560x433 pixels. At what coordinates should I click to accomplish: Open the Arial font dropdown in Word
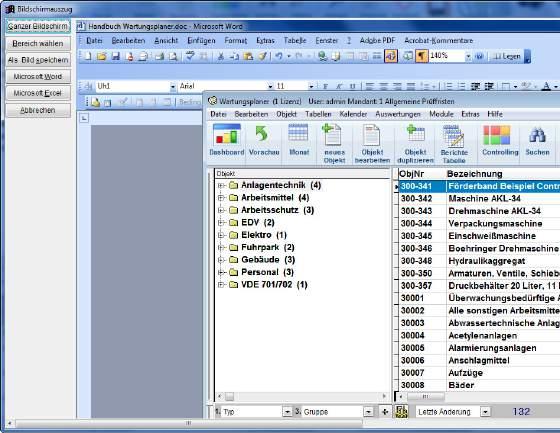(270, 86)
